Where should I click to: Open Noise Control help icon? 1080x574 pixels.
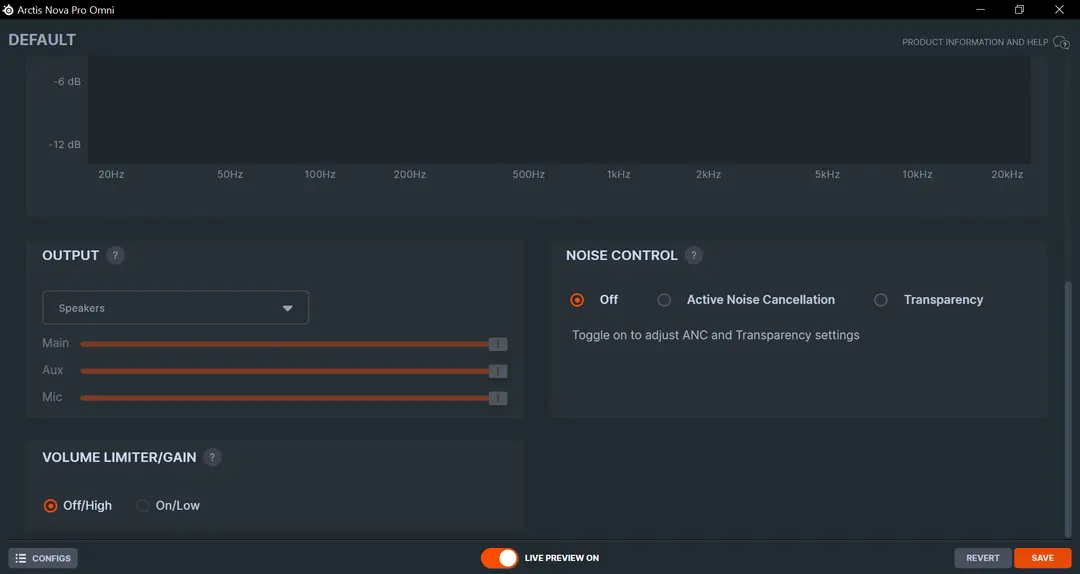click(x=694, y=255)
